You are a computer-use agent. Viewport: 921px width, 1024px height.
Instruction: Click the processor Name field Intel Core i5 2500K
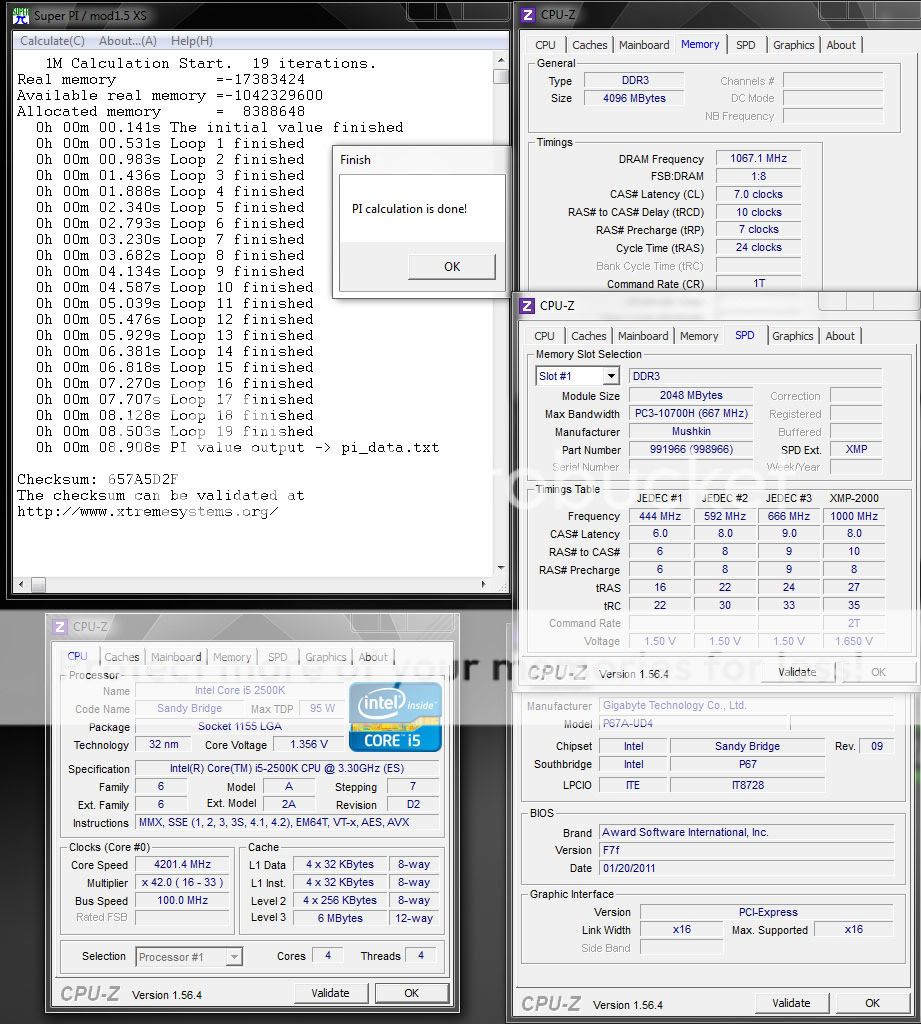tap(240, 690)
